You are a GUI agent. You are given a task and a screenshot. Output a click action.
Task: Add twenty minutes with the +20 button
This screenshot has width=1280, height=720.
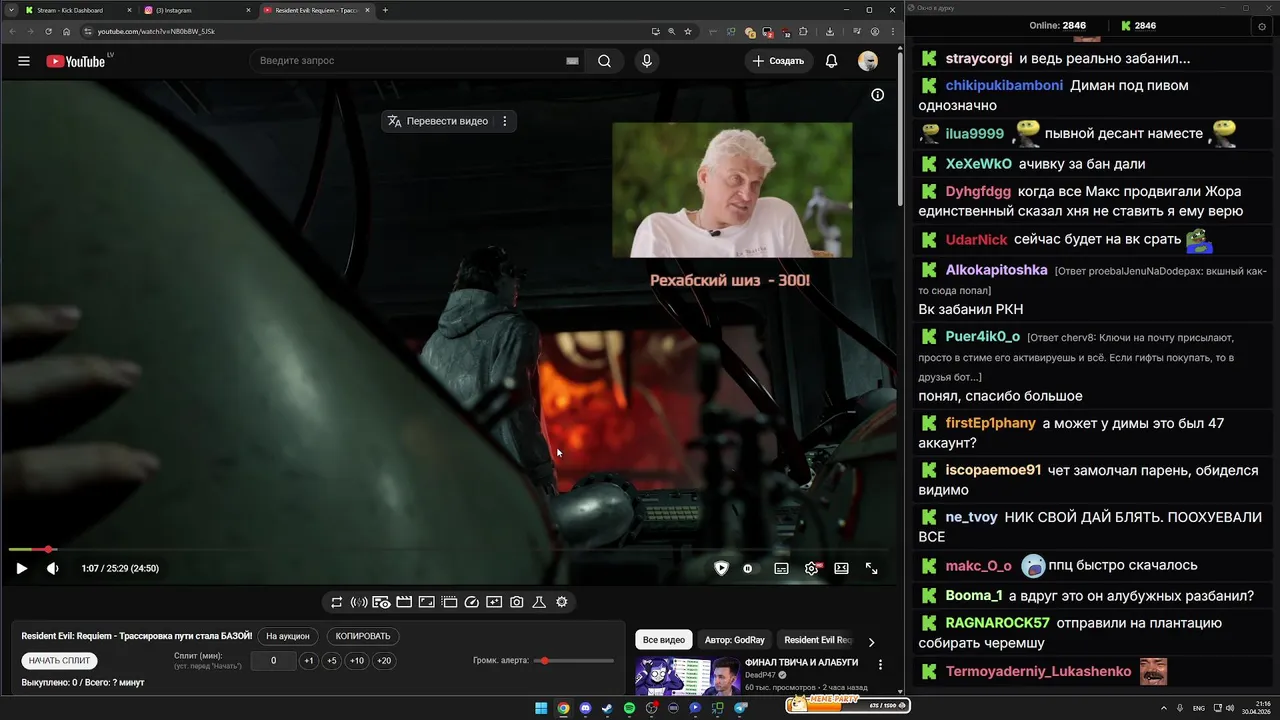pos(383,661)
